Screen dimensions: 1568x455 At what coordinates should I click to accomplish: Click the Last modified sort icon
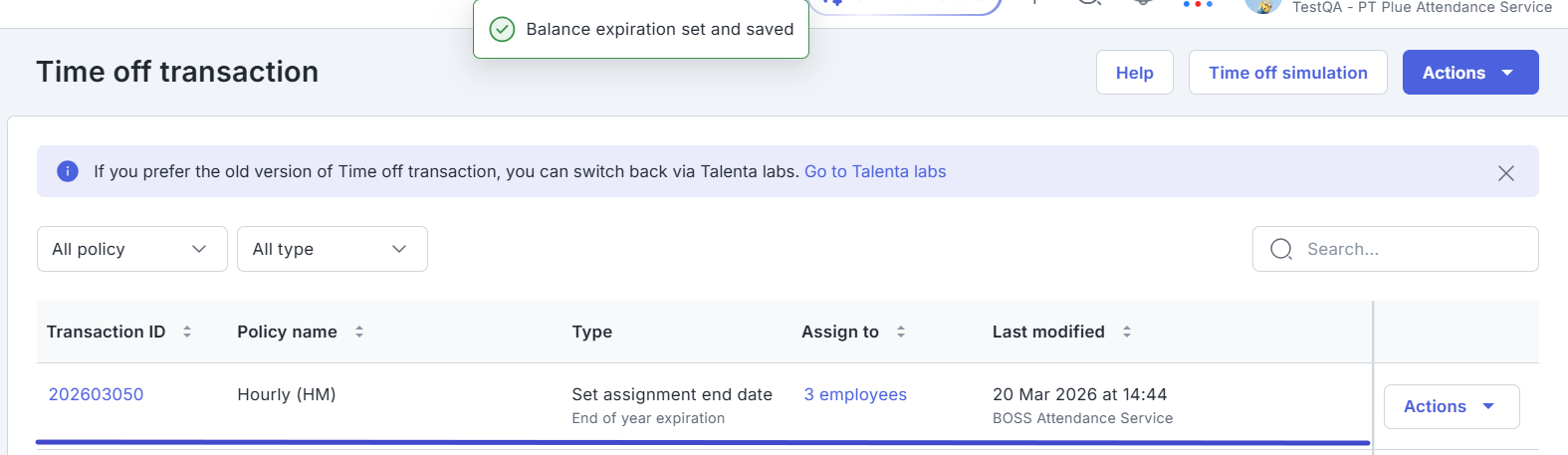coord(1127,332)
